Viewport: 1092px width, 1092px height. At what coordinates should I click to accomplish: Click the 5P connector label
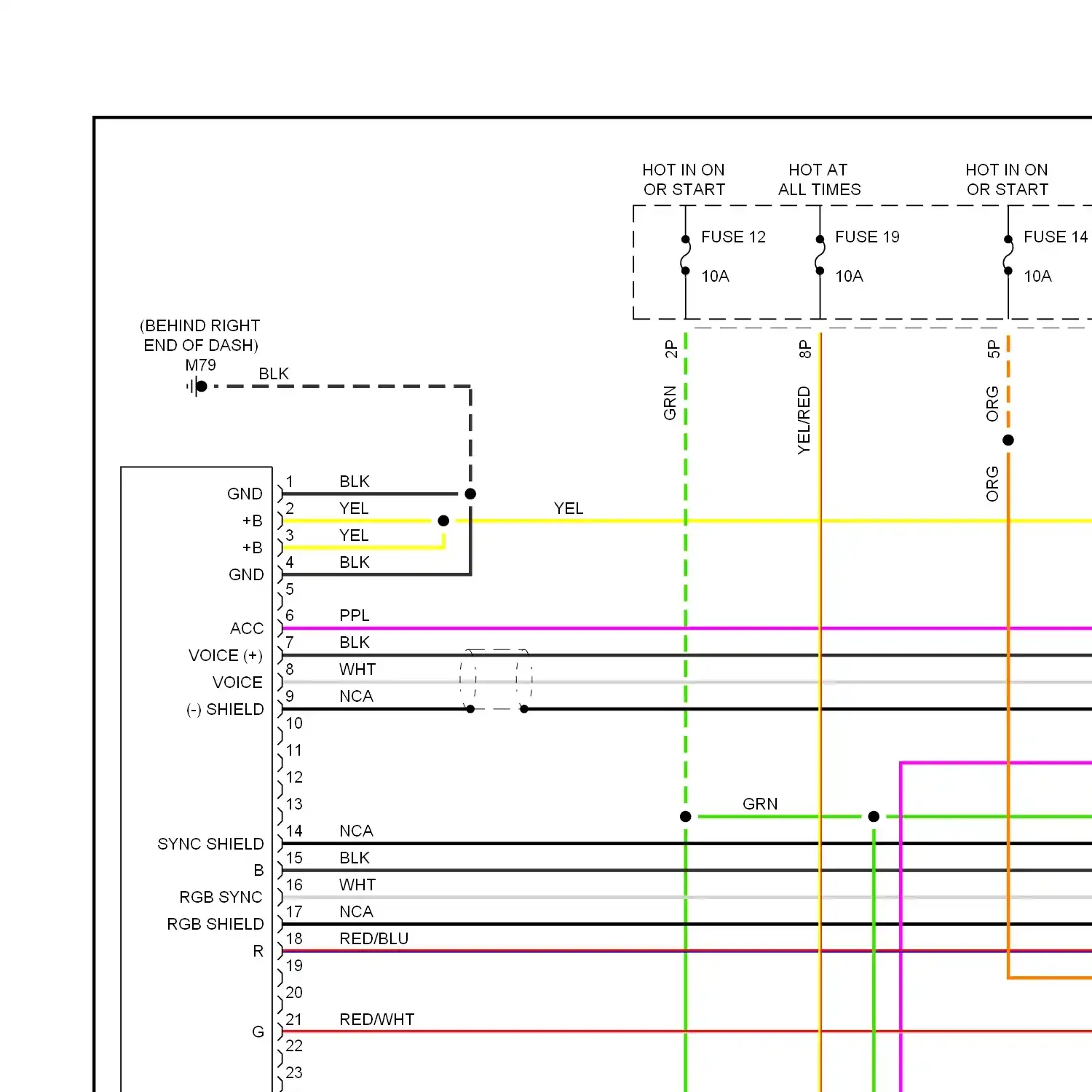[992, 349]
